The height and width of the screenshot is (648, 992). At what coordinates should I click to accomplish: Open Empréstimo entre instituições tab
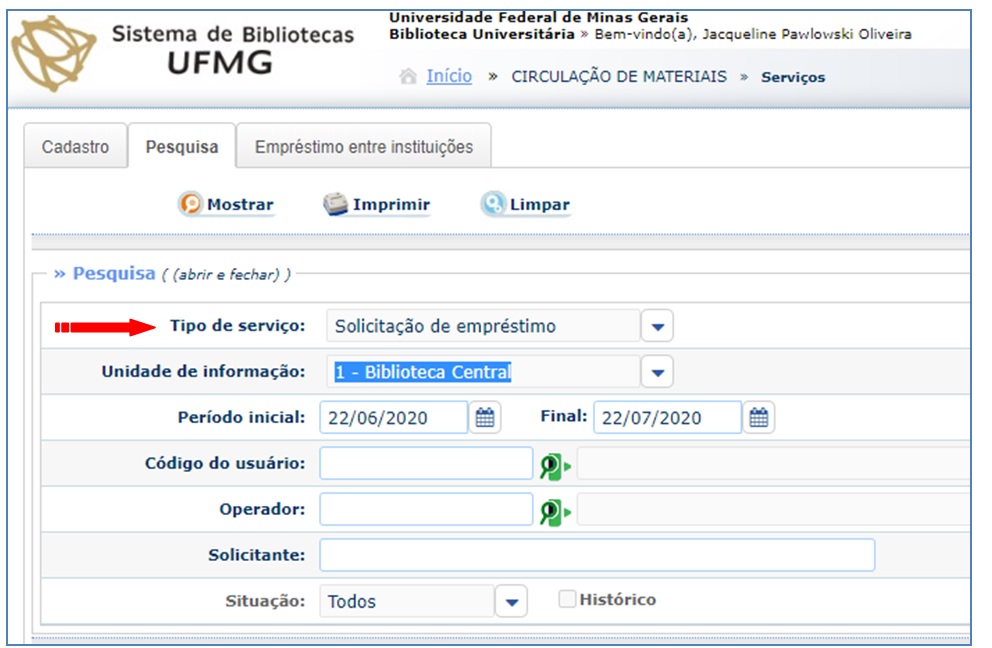(364, 147)
